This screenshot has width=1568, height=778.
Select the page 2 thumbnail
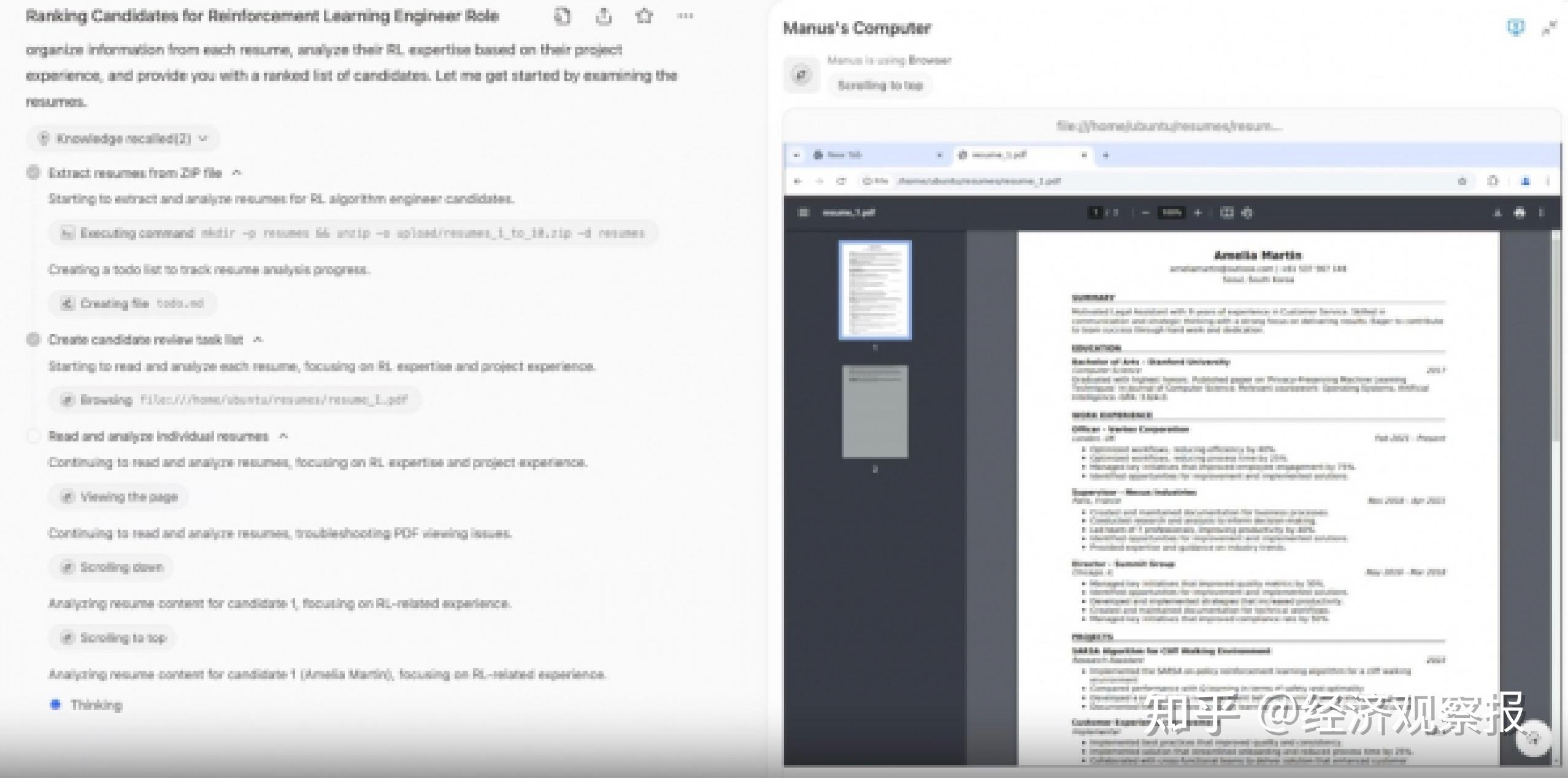pos(875,412)
